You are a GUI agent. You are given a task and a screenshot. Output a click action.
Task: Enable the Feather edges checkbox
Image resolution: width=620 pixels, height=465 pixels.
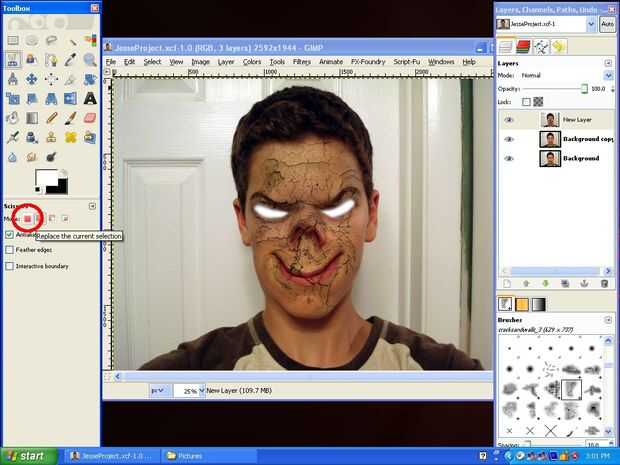tap(9, 250)
